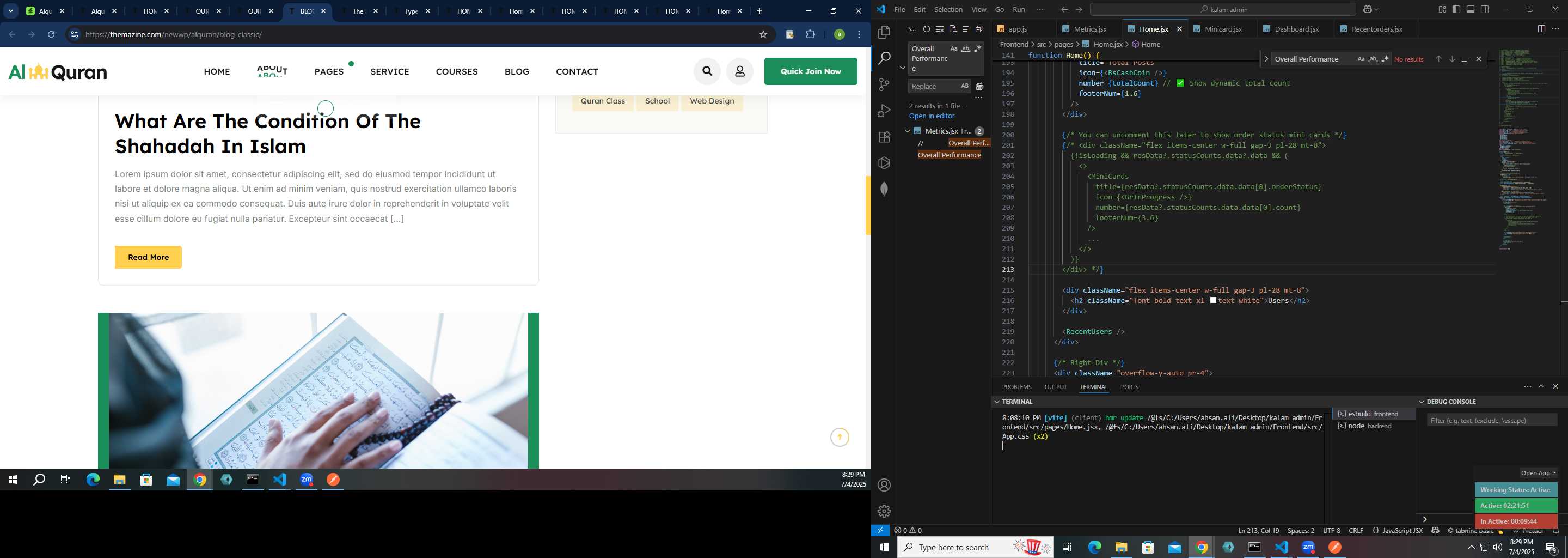The image size is (1568, 558).
Task: Click the Read More button on blog post
Action: (148, 257)
